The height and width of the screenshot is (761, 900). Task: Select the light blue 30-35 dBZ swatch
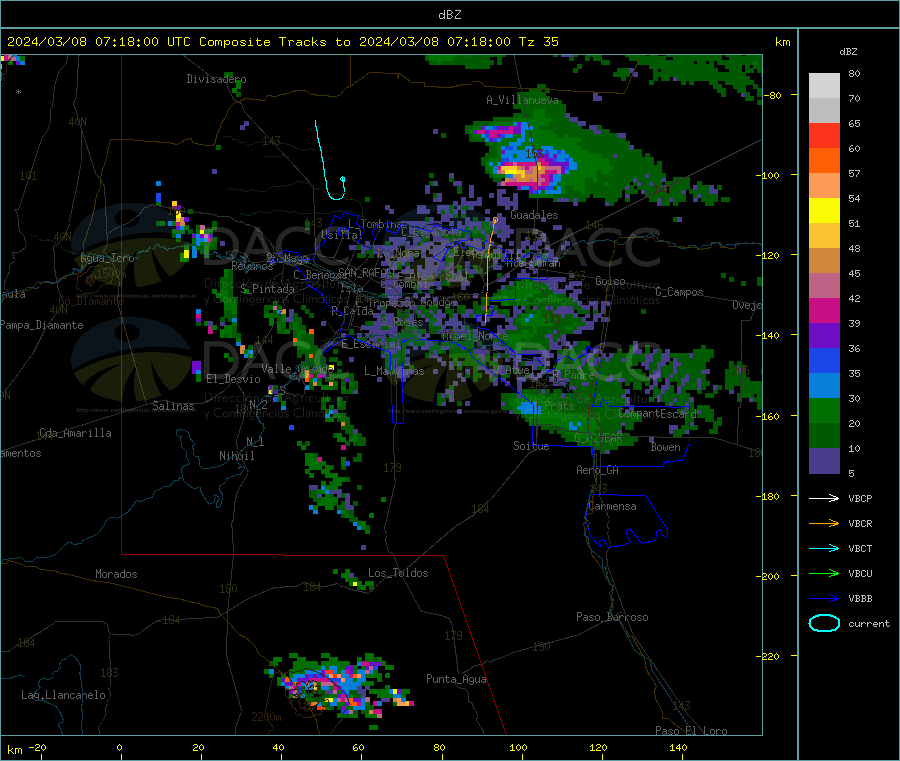(824, 386)
